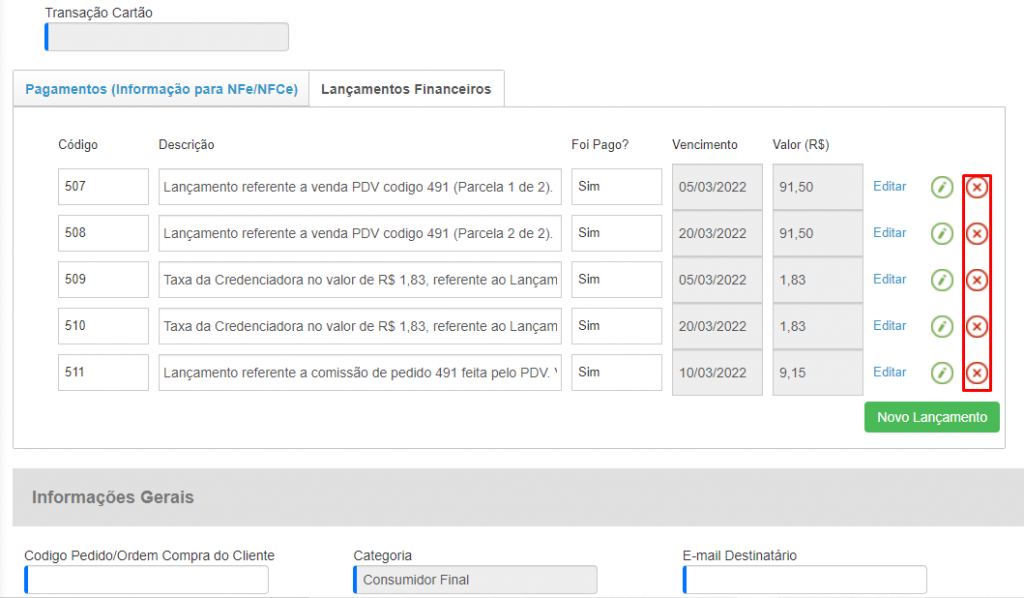Open Editar link for entry 508
This screenshot has width=1024, height=598.
[889, 232]
